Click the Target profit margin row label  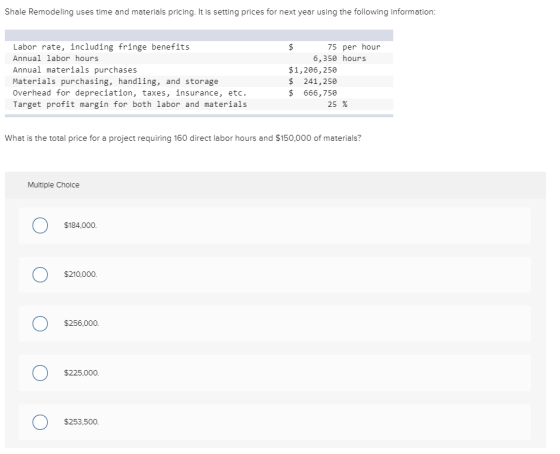[x=130, y=105]
